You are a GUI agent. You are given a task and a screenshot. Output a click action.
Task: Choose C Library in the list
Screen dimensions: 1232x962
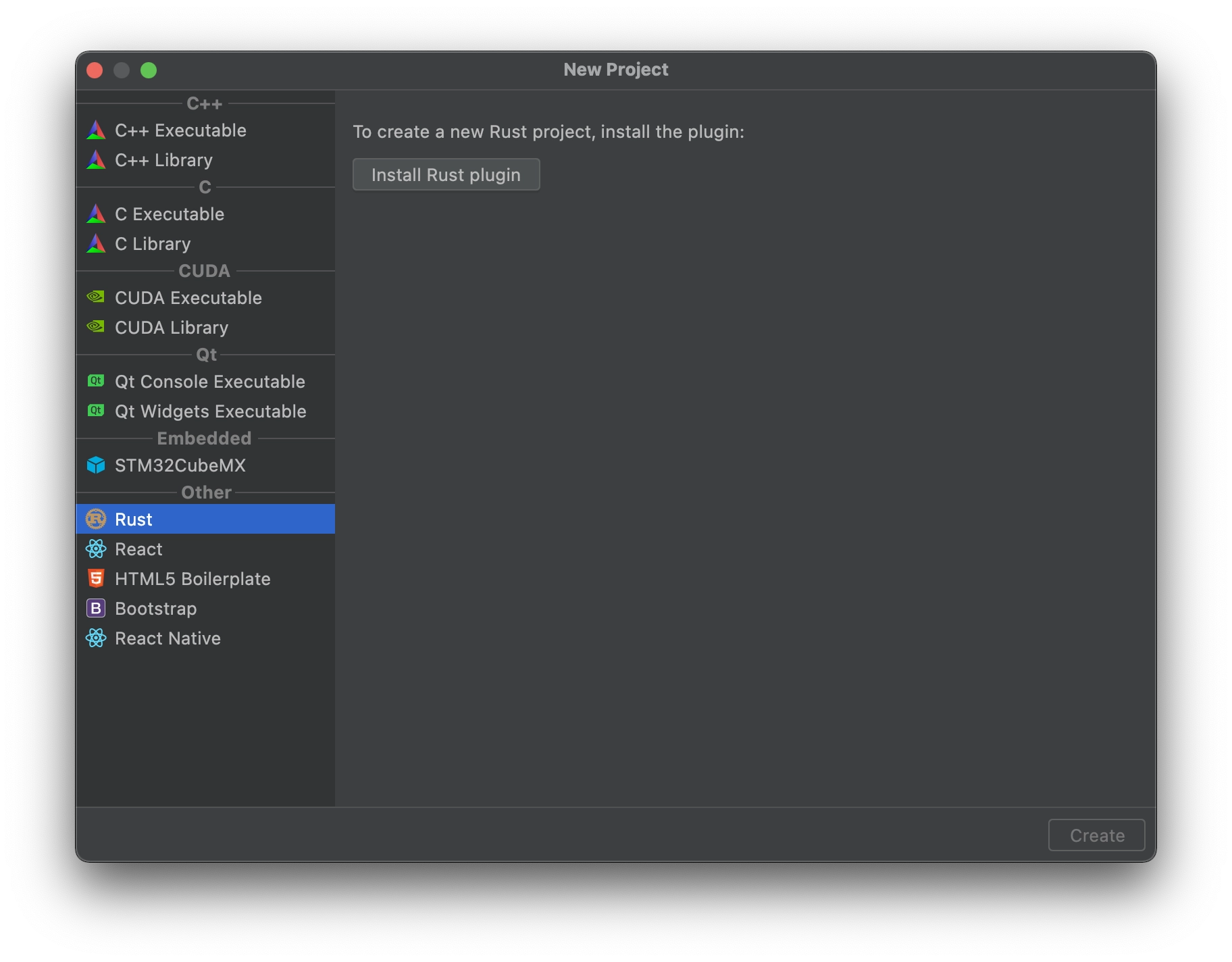(205, 244)
